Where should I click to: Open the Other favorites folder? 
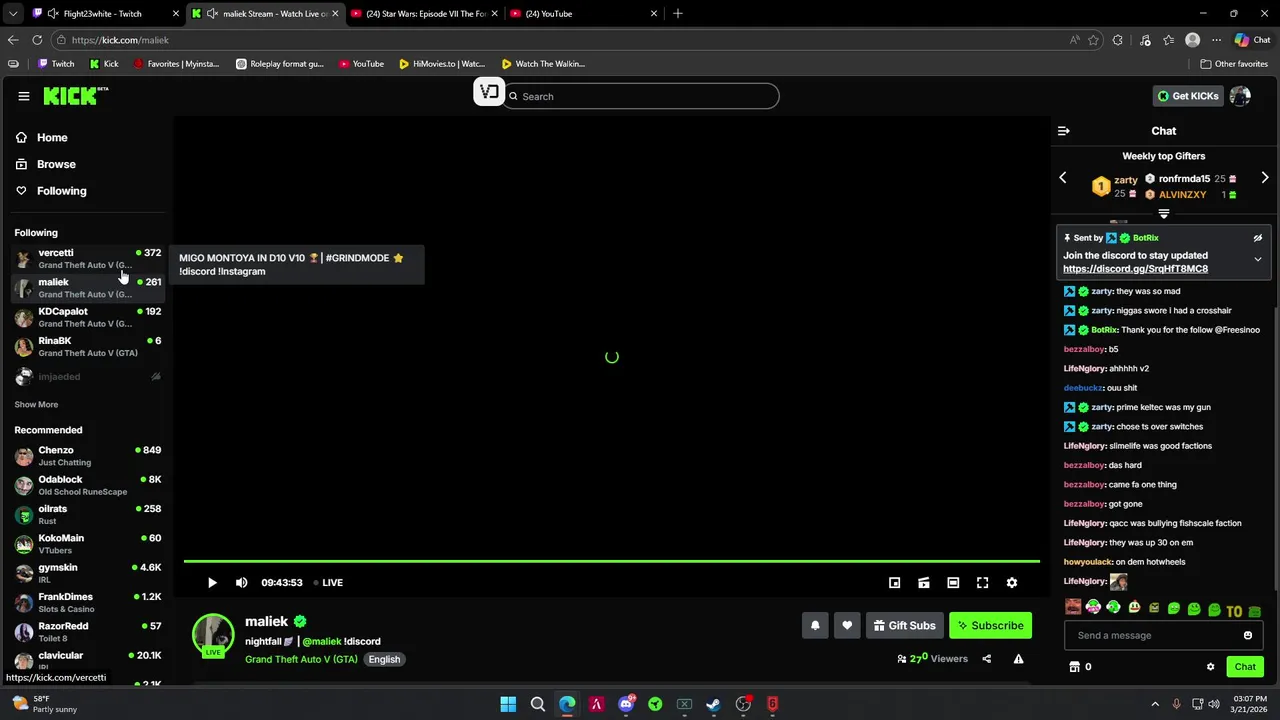coord(1234,64)
